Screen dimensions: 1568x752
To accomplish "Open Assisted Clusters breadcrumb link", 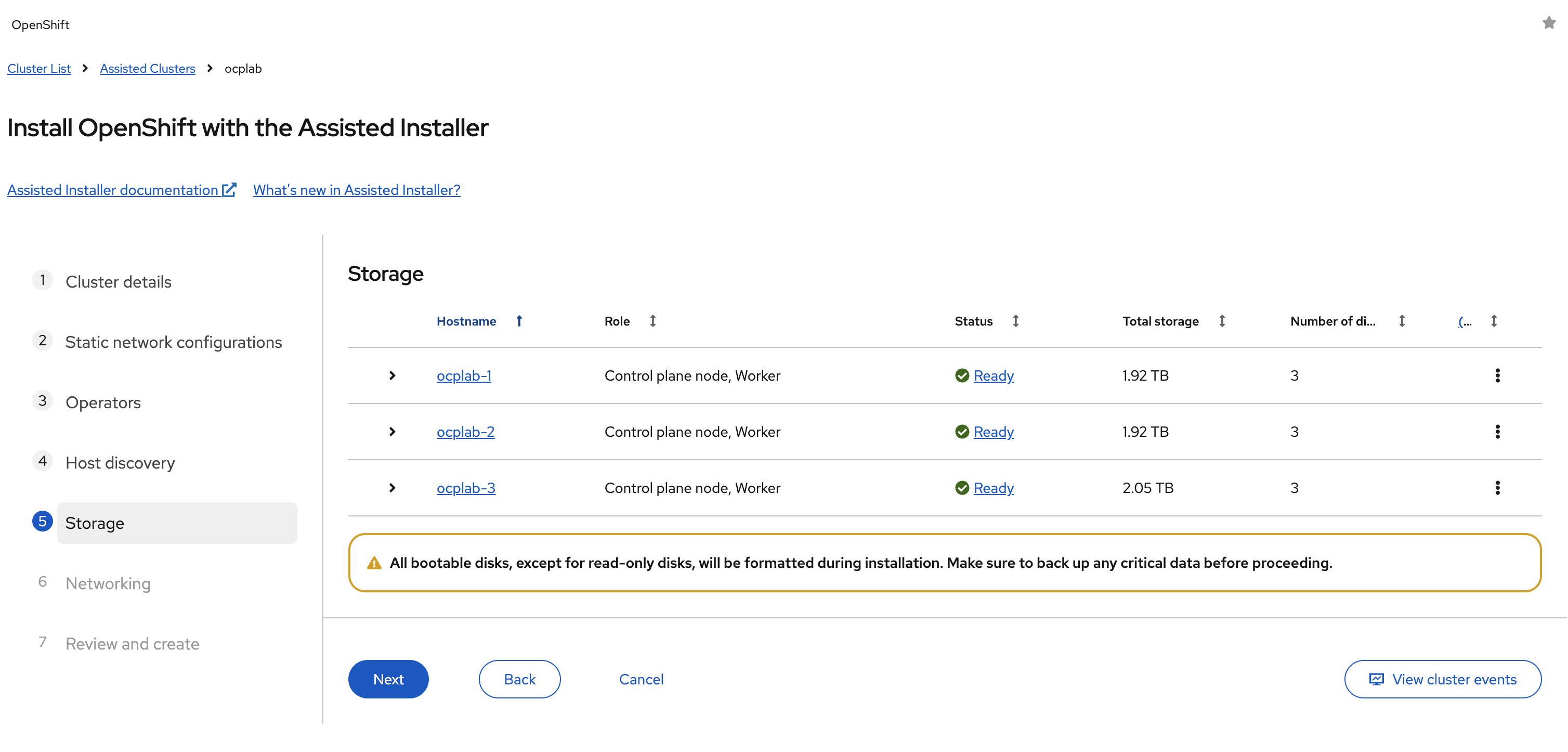I will tap(147, 68).
